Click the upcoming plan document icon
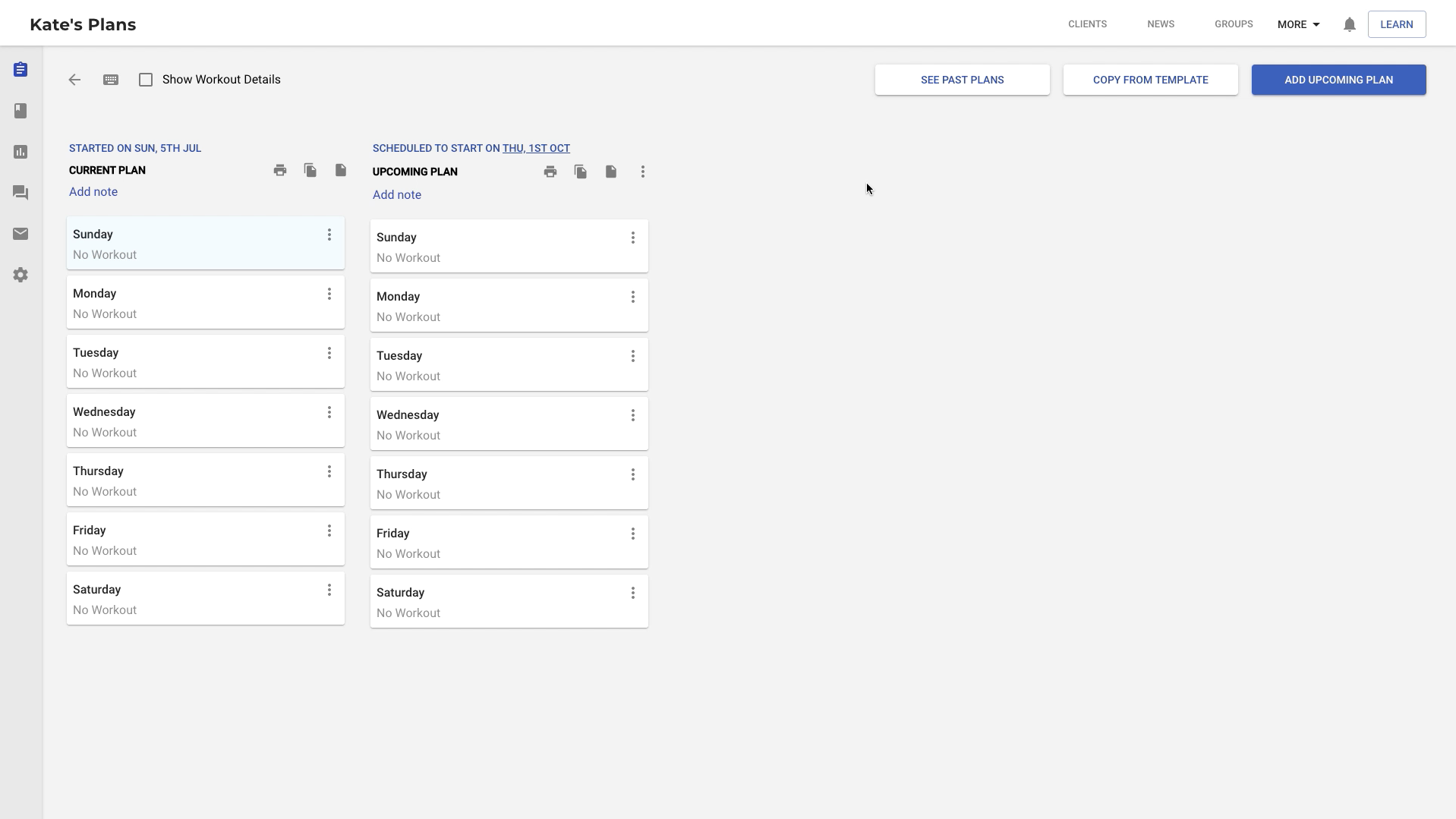This screenshot has height=819, width=1456. (611, 172)
